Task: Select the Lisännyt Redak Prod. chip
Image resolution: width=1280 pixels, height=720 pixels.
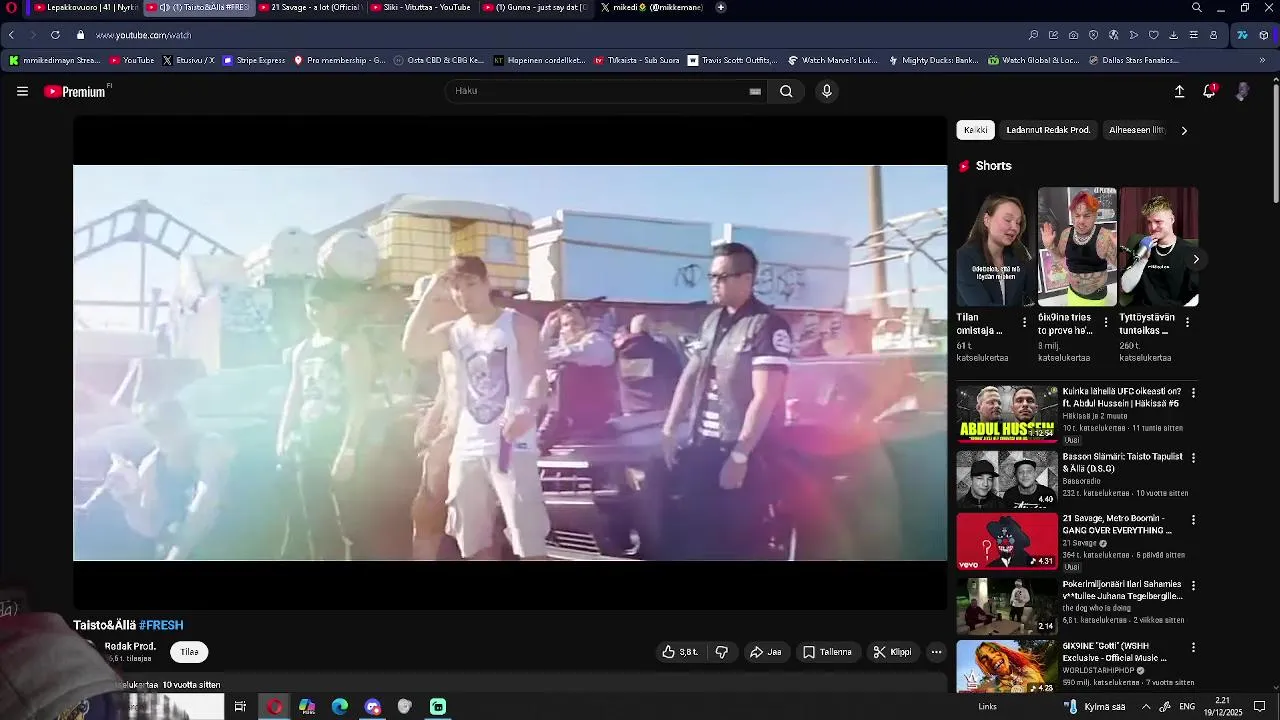Action: [x=1048, y=130]
